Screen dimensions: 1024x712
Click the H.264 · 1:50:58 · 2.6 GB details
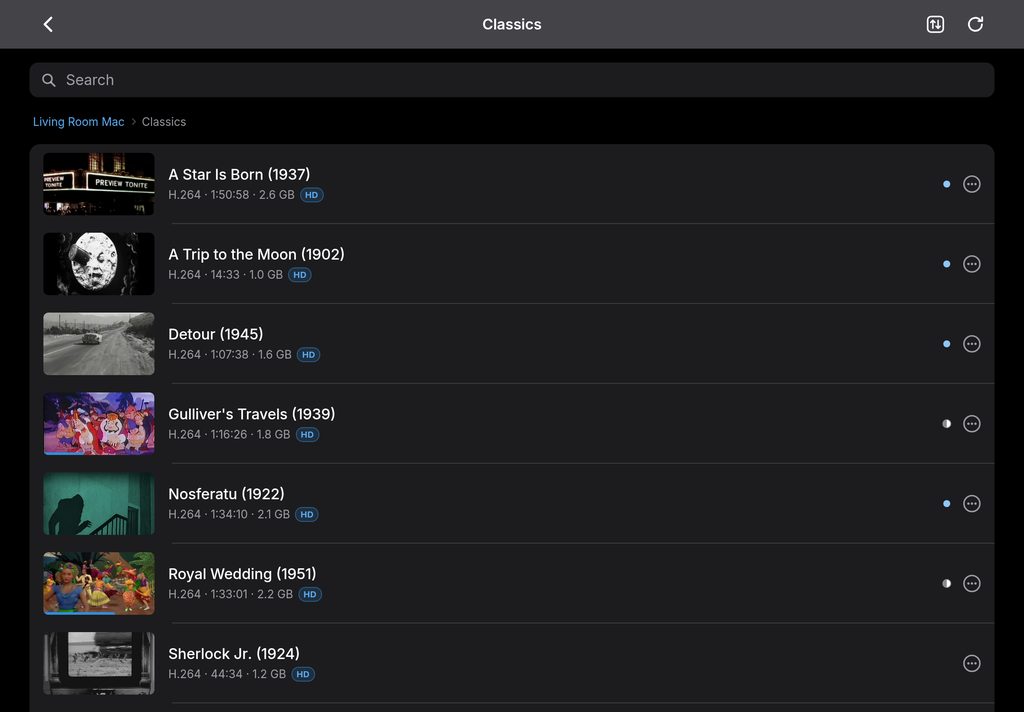pos(231,195)
